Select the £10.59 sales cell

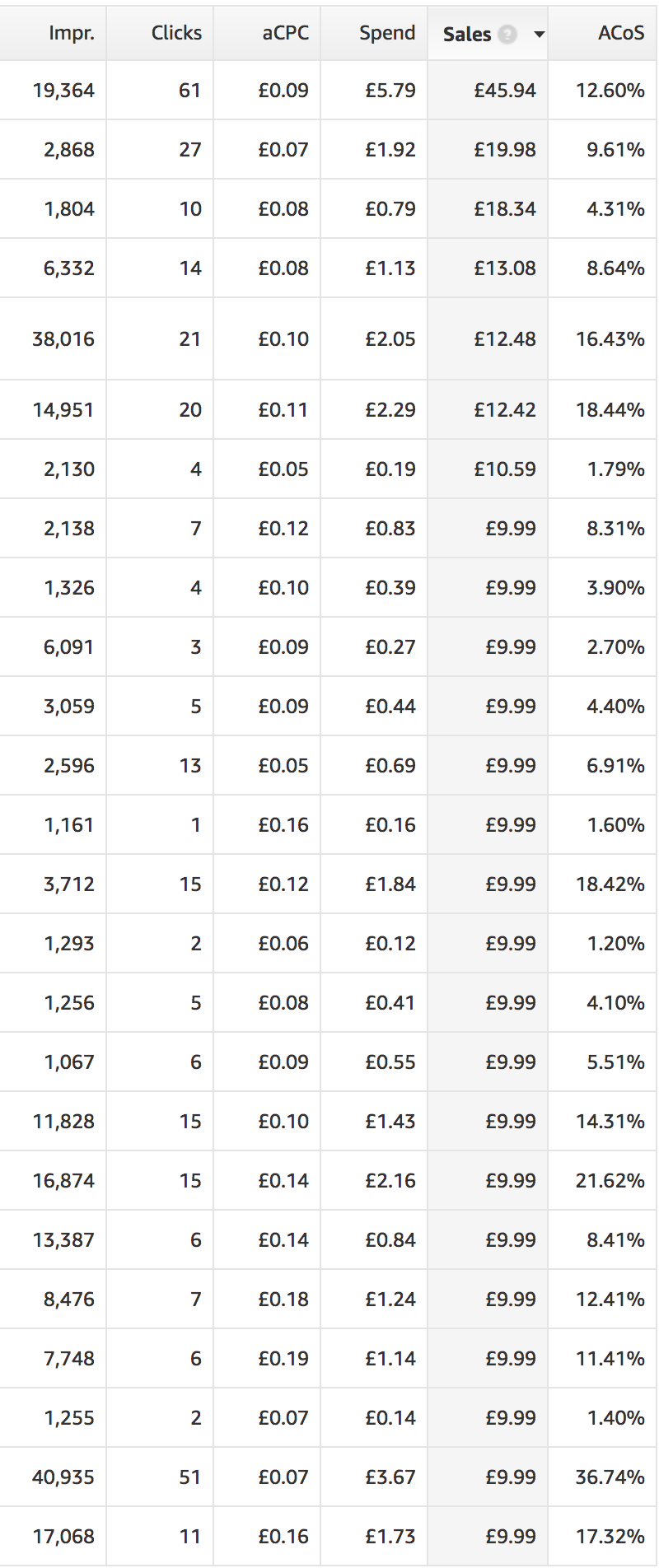[x=488, y=469]
